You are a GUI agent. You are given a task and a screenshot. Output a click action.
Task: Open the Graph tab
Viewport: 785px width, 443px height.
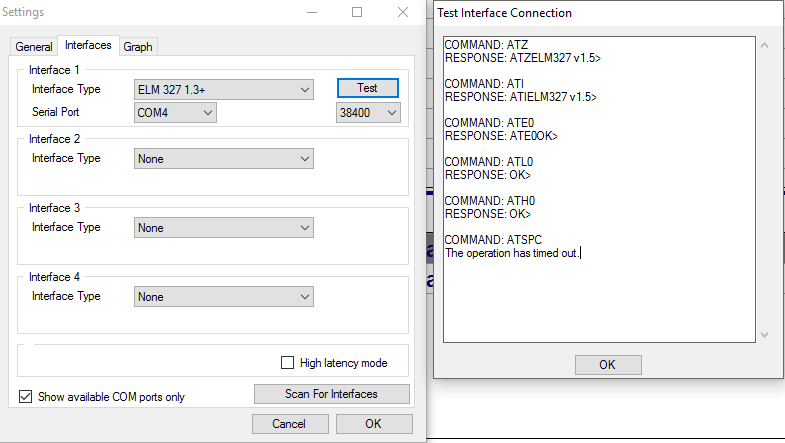pos(138,47)
